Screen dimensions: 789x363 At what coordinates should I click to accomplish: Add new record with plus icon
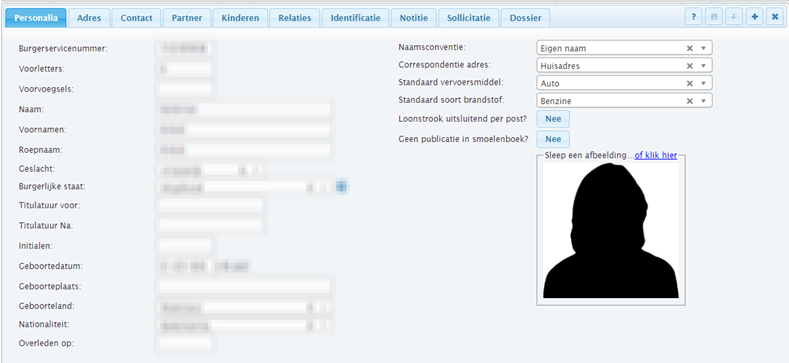point(754,17)
